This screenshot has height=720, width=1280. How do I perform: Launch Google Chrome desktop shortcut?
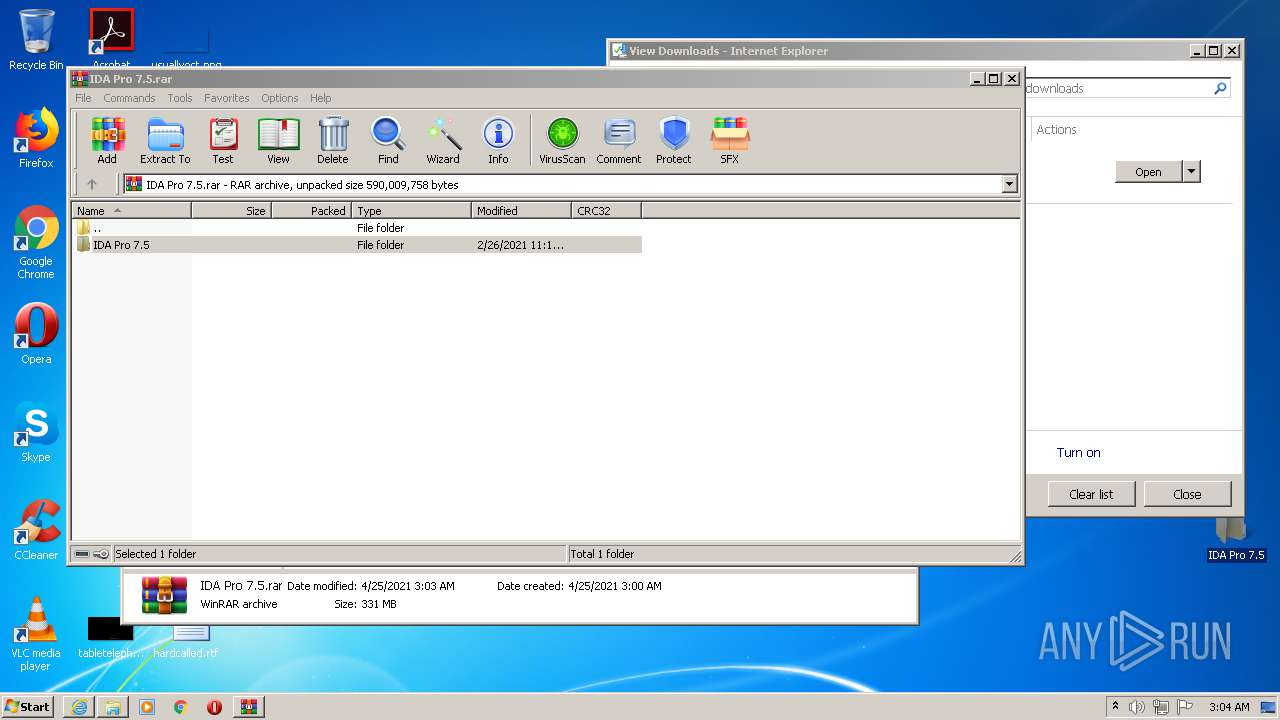36,243
